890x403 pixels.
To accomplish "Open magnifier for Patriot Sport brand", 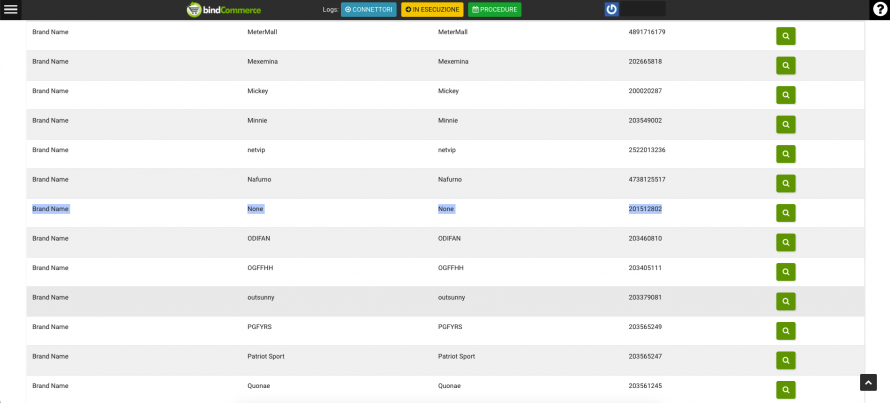I will pos(786,360).
